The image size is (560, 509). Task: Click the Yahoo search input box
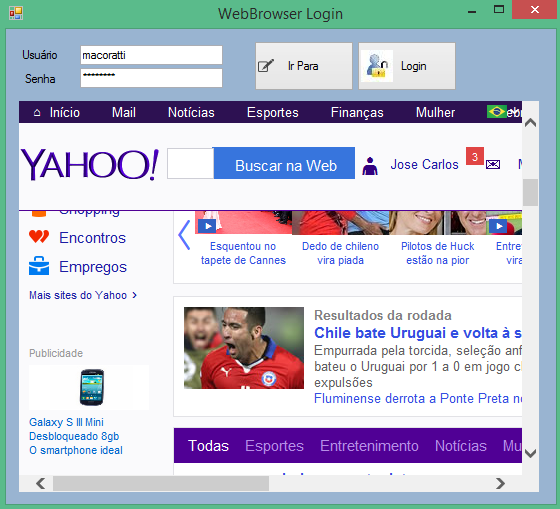190,164
